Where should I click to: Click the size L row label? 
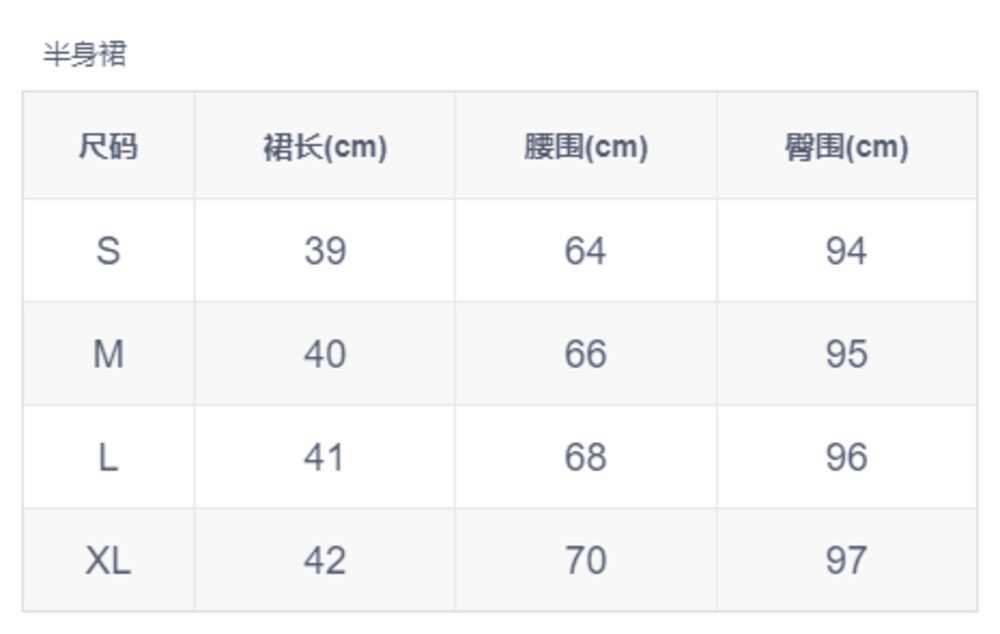point(108,457)
